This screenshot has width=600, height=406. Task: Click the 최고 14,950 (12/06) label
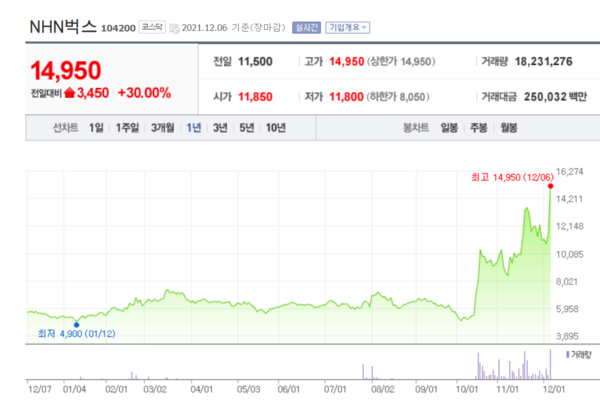(512, 178)
